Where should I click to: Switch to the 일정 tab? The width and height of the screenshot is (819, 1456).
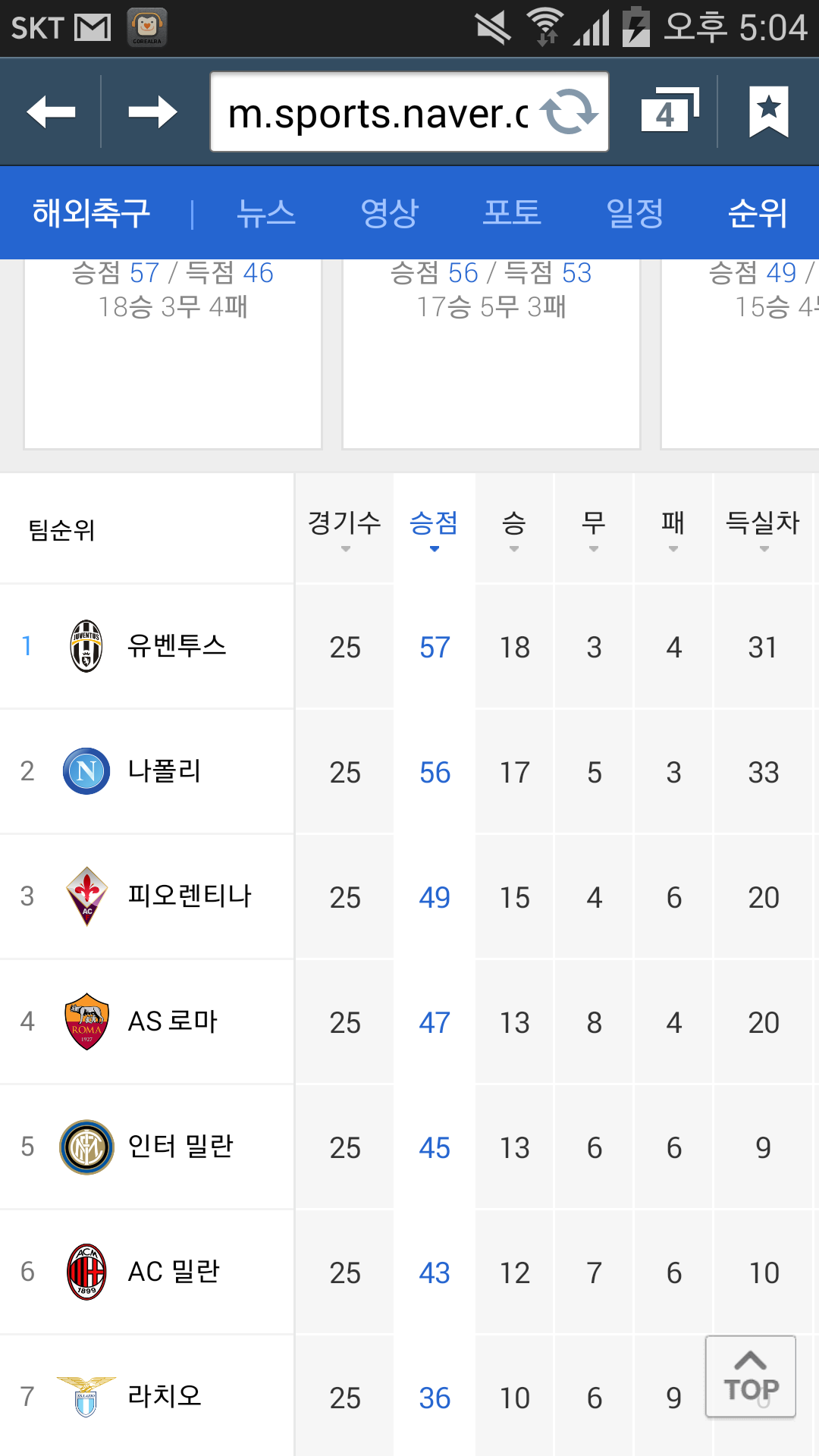click(635, 213)
